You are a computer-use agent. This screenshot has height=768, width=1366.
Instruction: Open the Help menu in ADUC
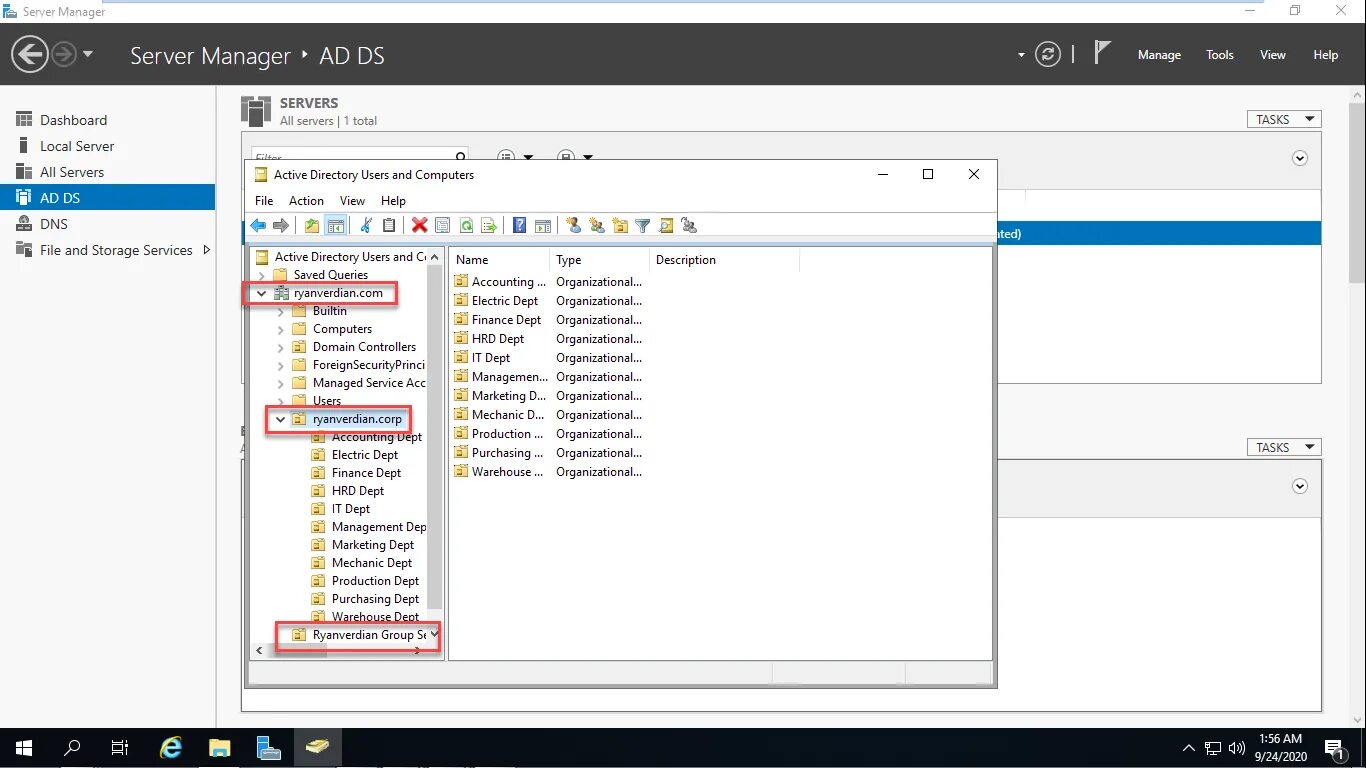point(394,201)
